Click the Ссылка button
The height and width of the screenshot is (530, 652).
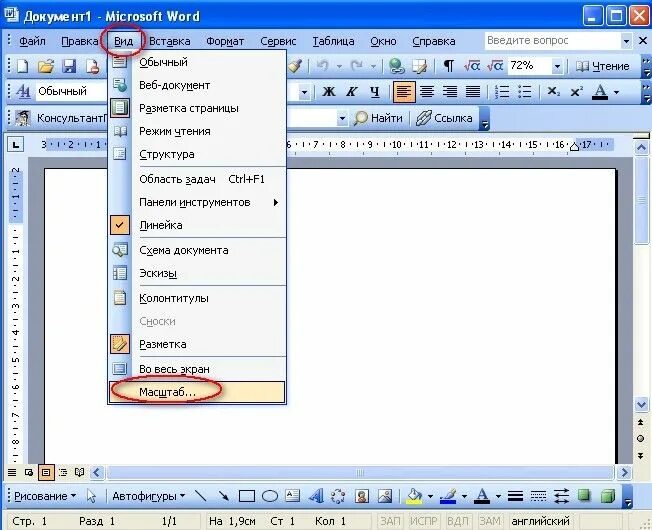[444, 118]
